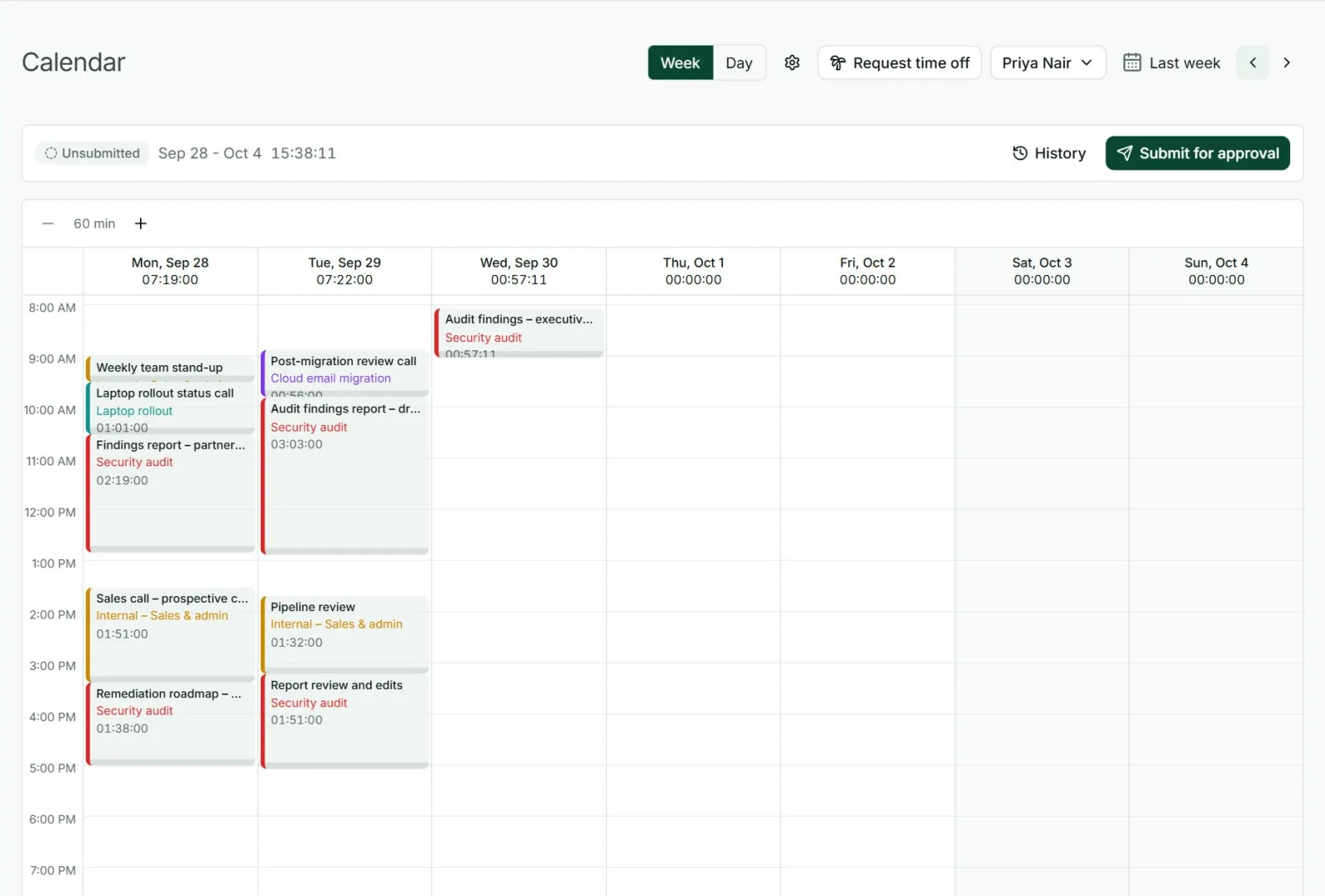Open Findings report – partner entry
This screenshot has height=896, width=1325.
point(171,493)
